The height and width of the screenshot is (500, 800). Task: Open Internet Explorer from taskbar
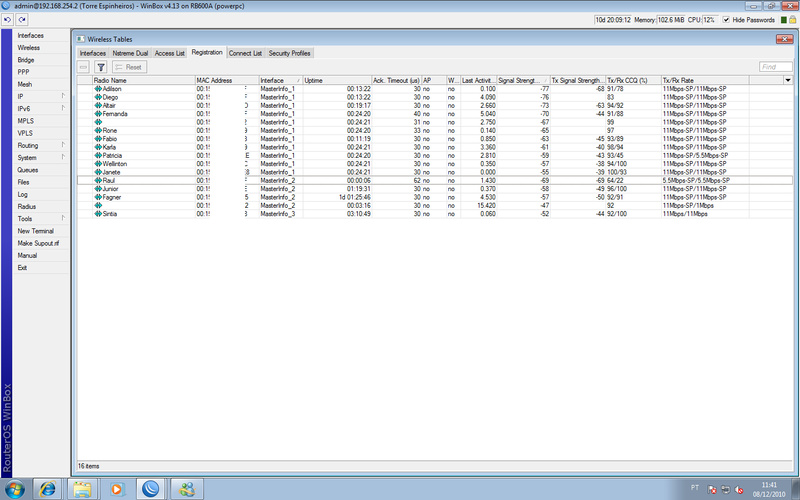(x=47, y=489)
